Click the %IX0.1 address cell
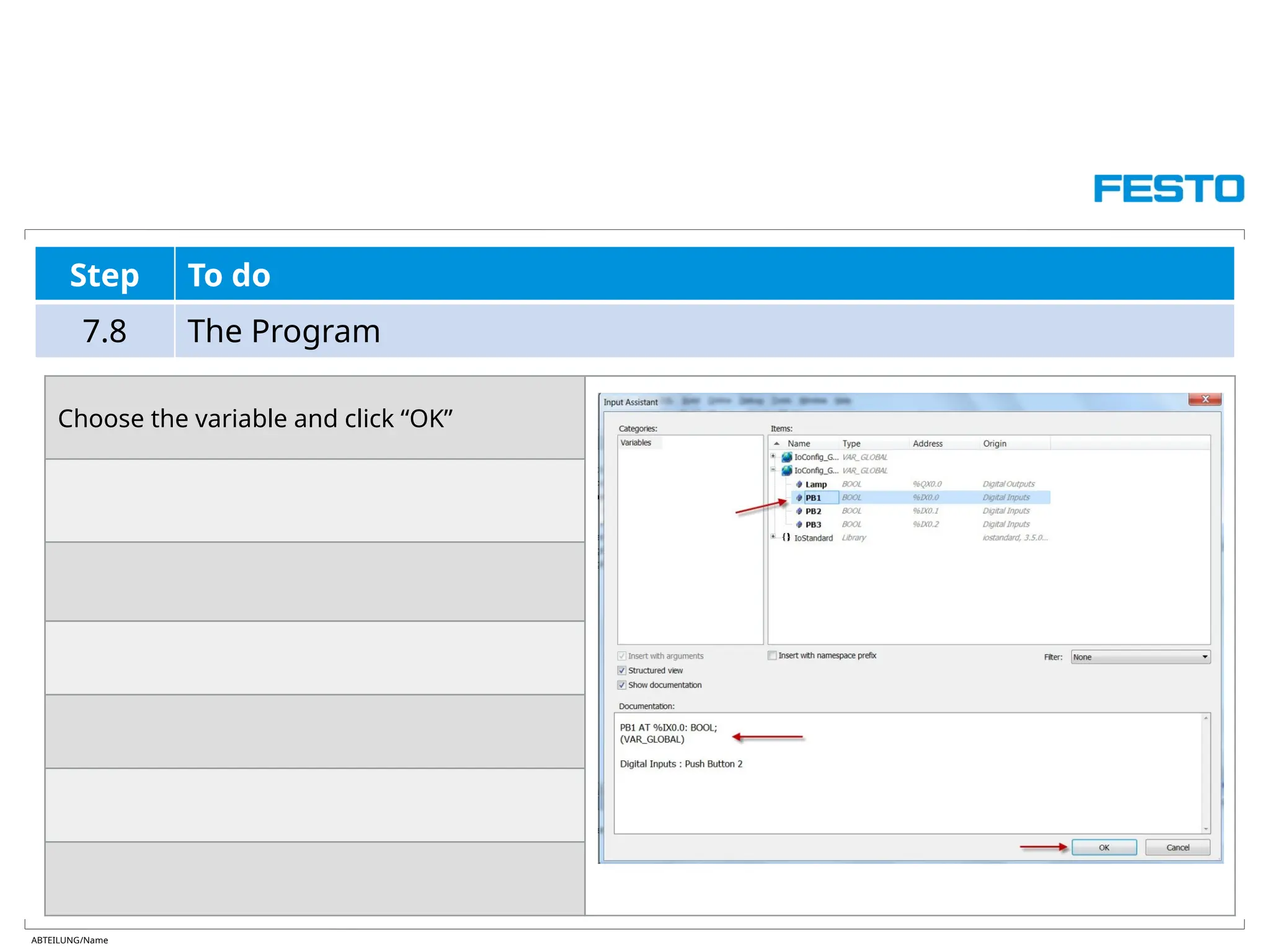Image resolution: width=1270 pixels, height=952 pixels. click(926, 511)
